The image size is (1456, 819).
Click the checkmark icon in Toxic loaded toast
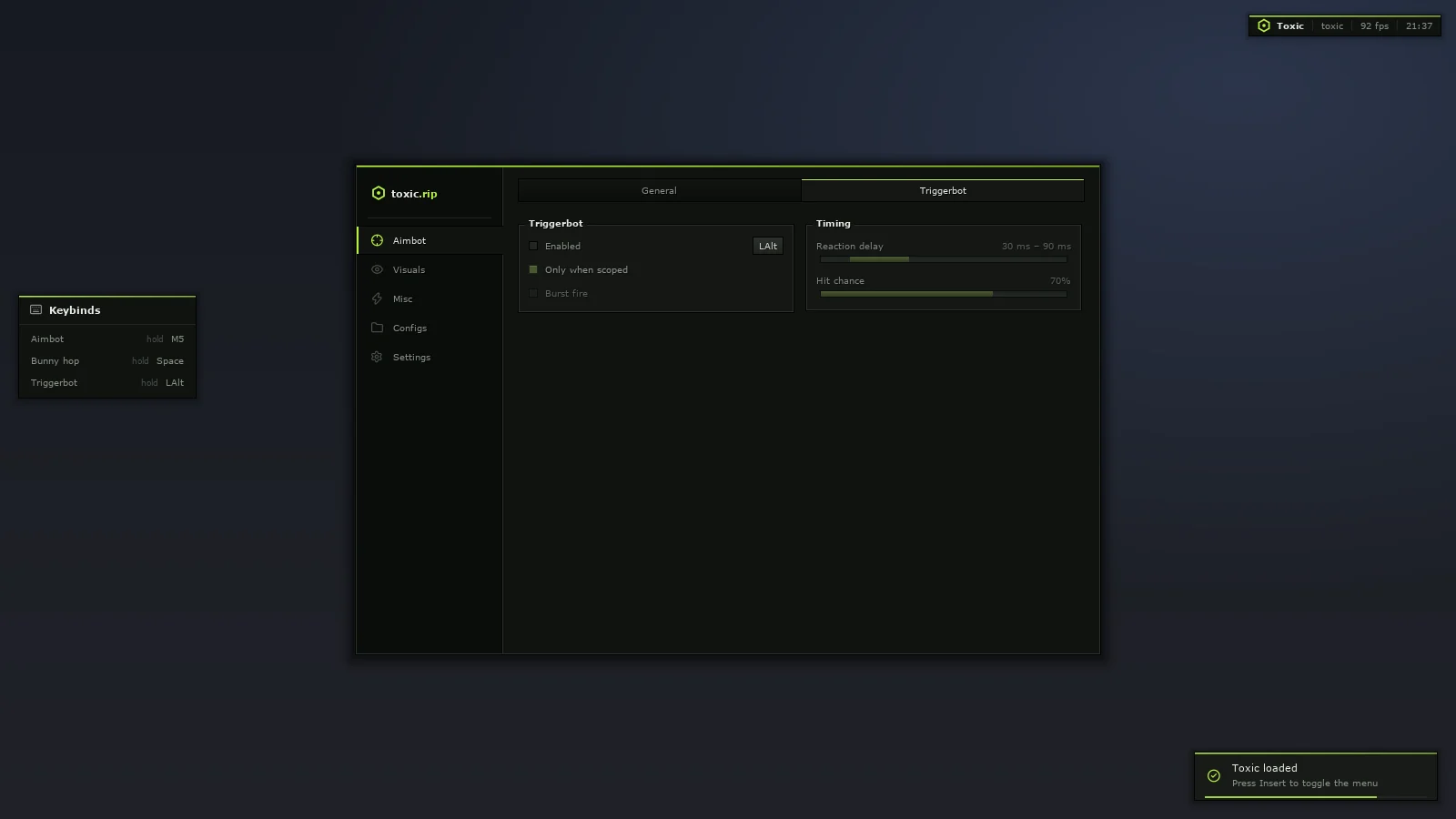point(1214,775)
